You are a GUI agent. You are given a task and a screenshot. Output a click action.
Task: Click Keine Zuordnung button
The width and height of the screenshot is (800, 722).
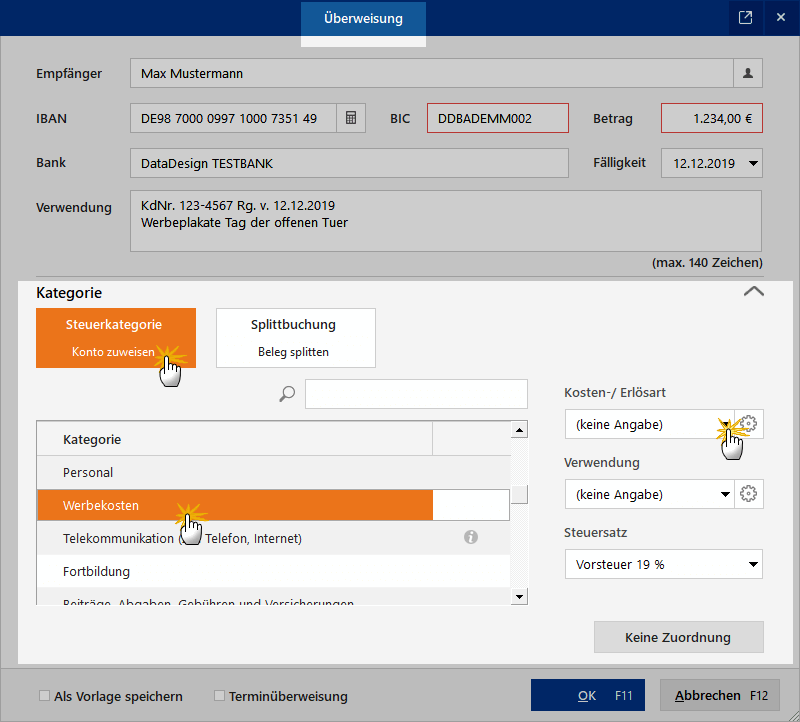(x=679, y=637)
